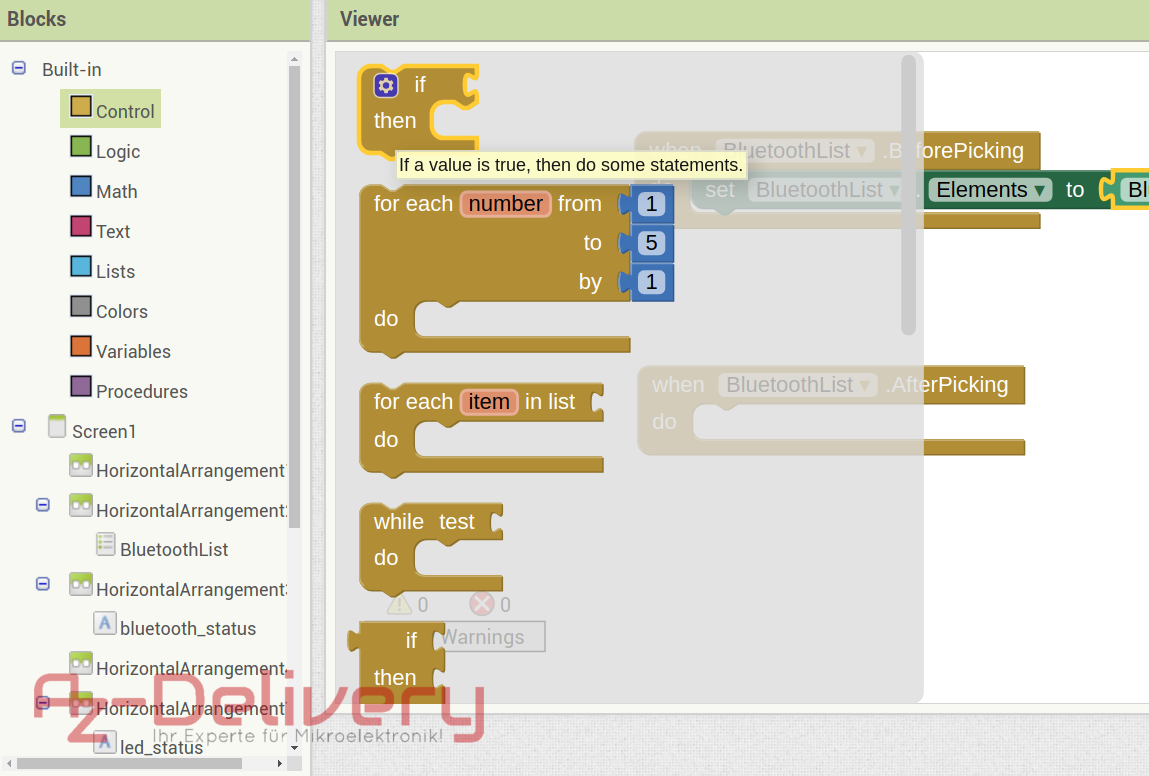Collapse the Screen1 component tree
Viewport: 1149px width, 776px height.
(x=19, y=426)
